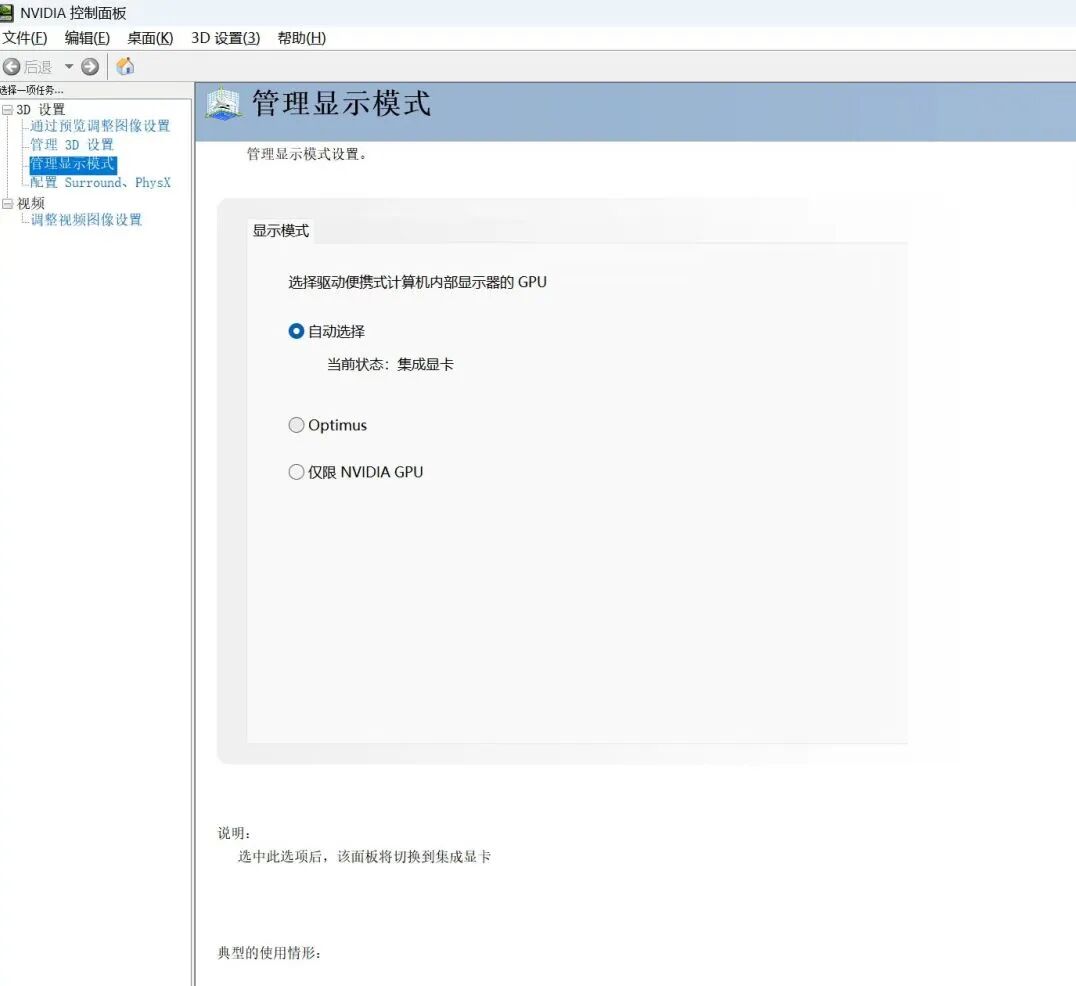This screenshot has height=986, width=1076.
Task: Enable 仅限 NVIDIA GPU option
Action: (296, 472)
